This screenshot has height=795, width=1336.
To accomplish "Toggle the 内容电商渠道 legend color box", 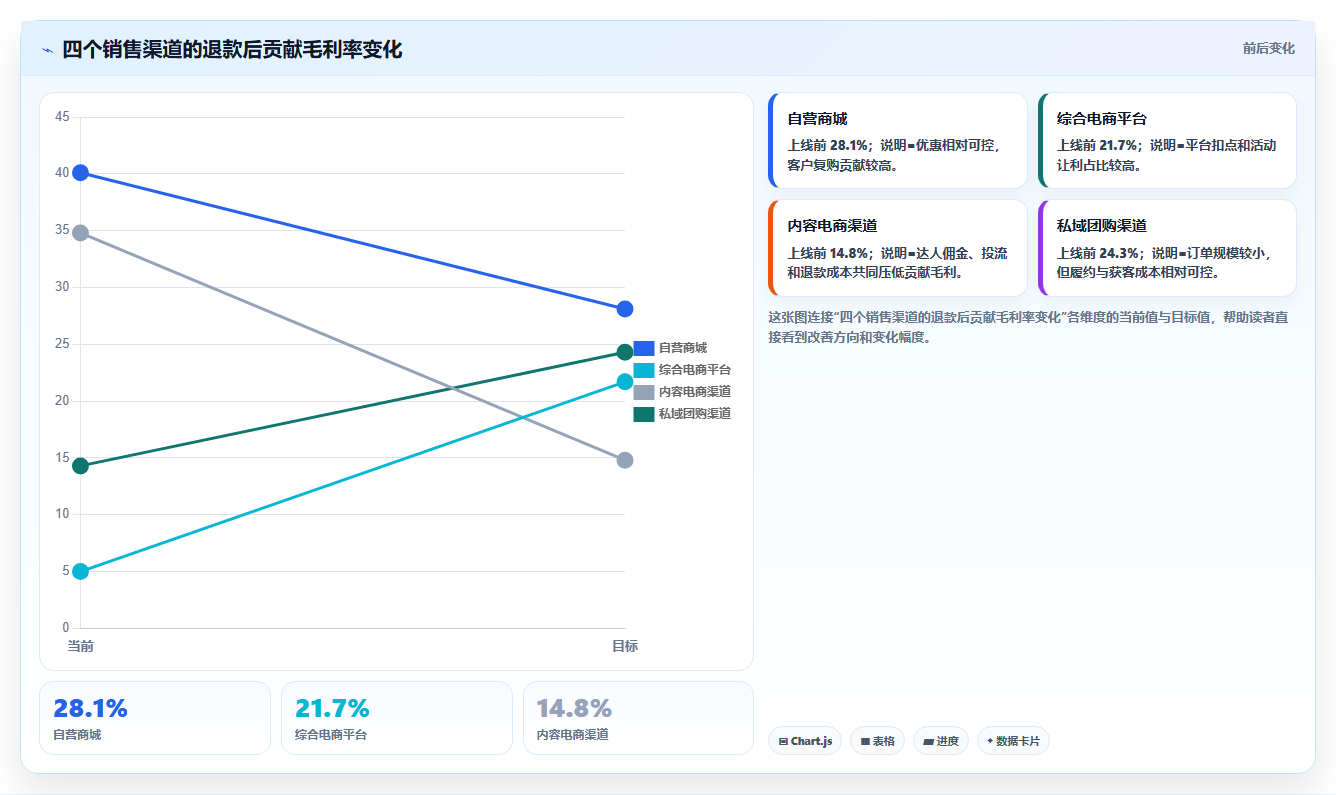I will point(644,392).
